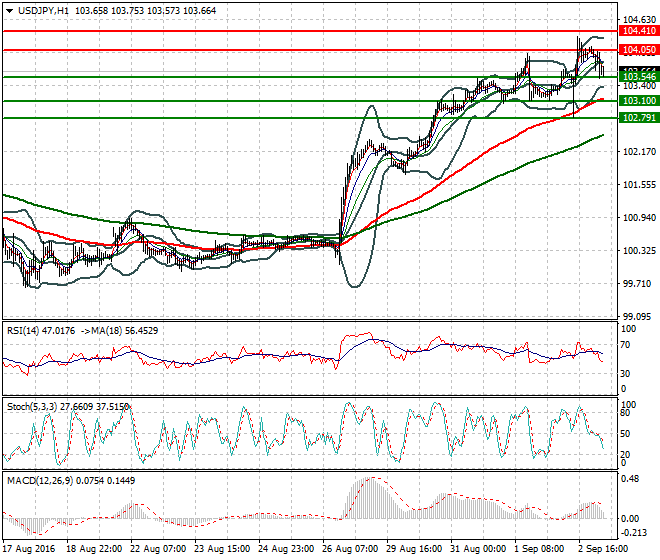Screen dimensions: 660x560
Task: Click the 22 Aug 07:00 time label
Action: [158, 549]
